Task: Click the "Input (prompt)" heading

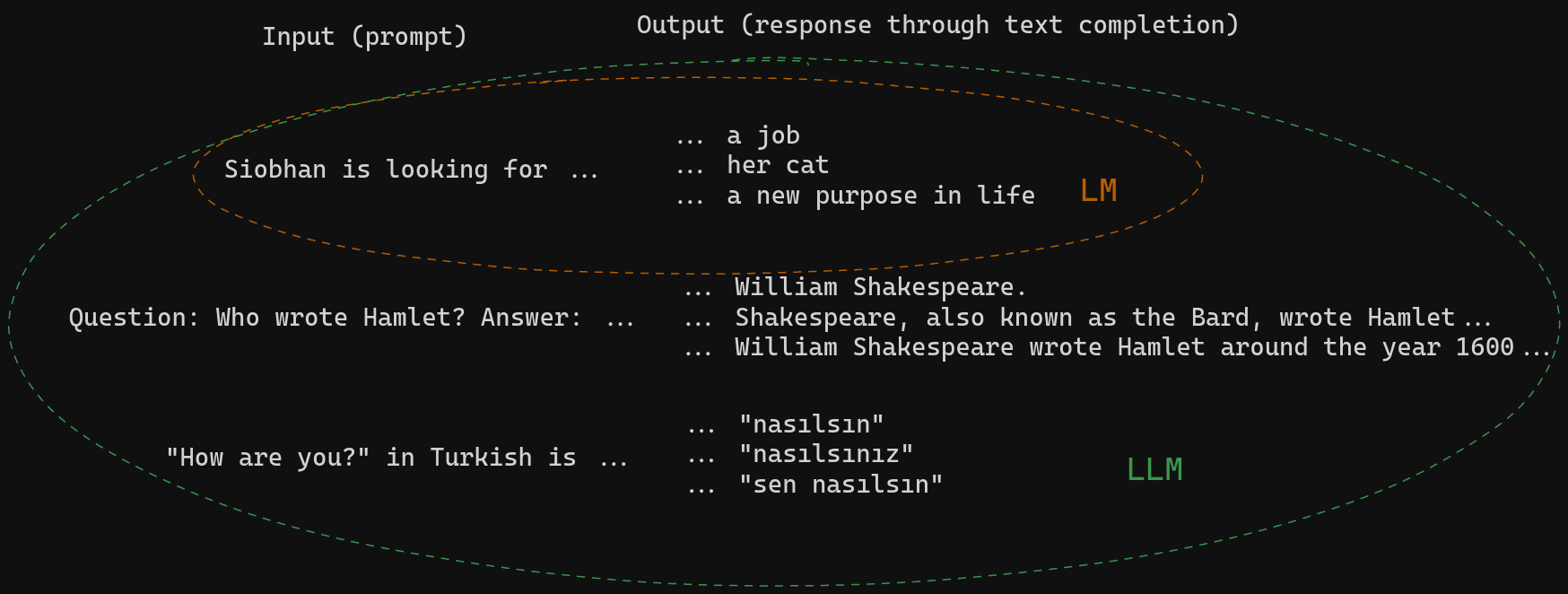Action: [364, 37]
